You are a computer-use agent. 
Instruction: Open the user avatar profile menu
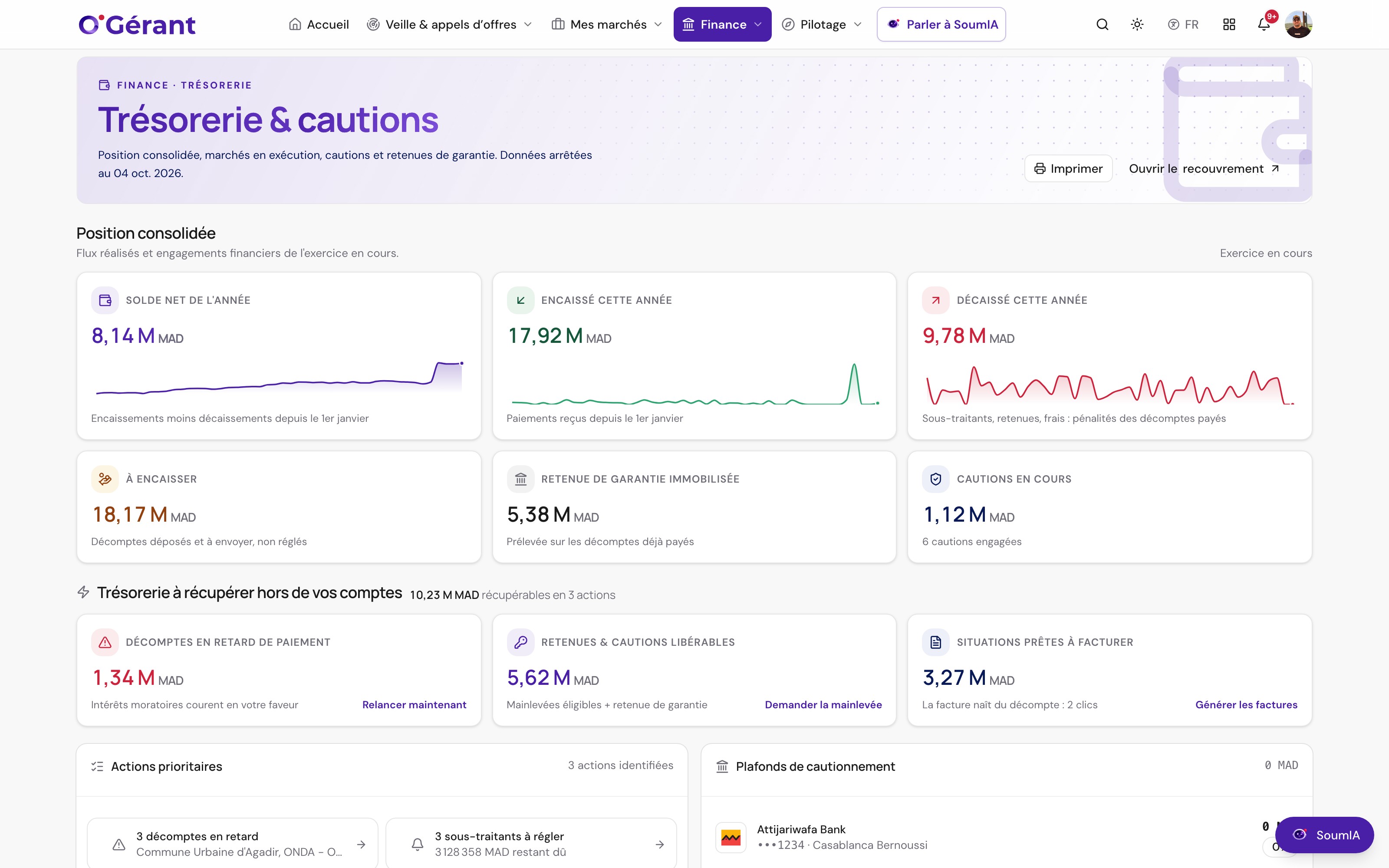click(x=1298, y=25)
